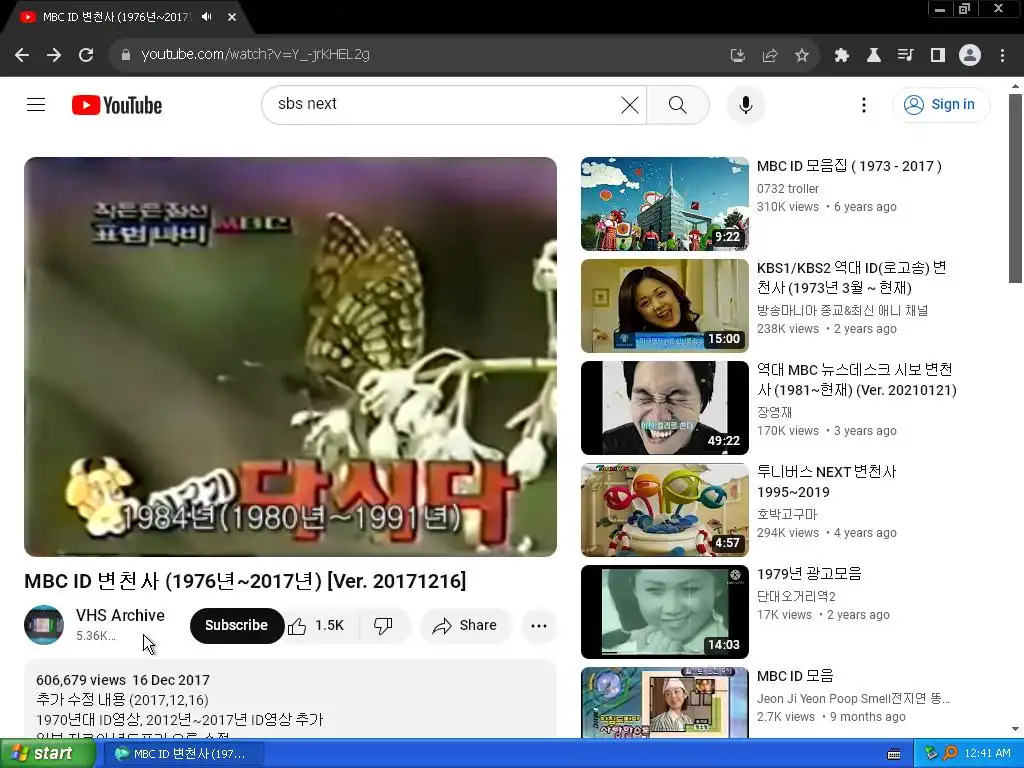Click the install app icon in address bar
1024x768 pixels.
point(737,56)
